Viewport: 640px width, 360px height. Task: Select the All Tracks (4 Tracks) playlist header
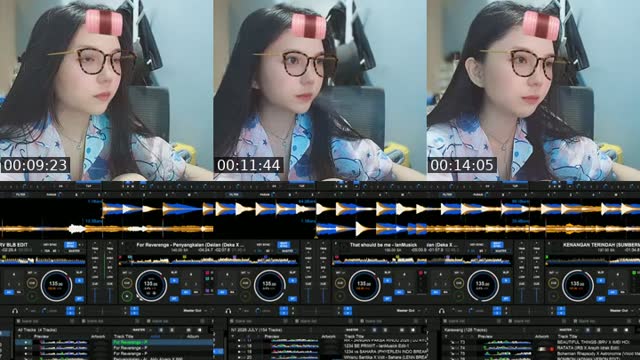point(38,330)
